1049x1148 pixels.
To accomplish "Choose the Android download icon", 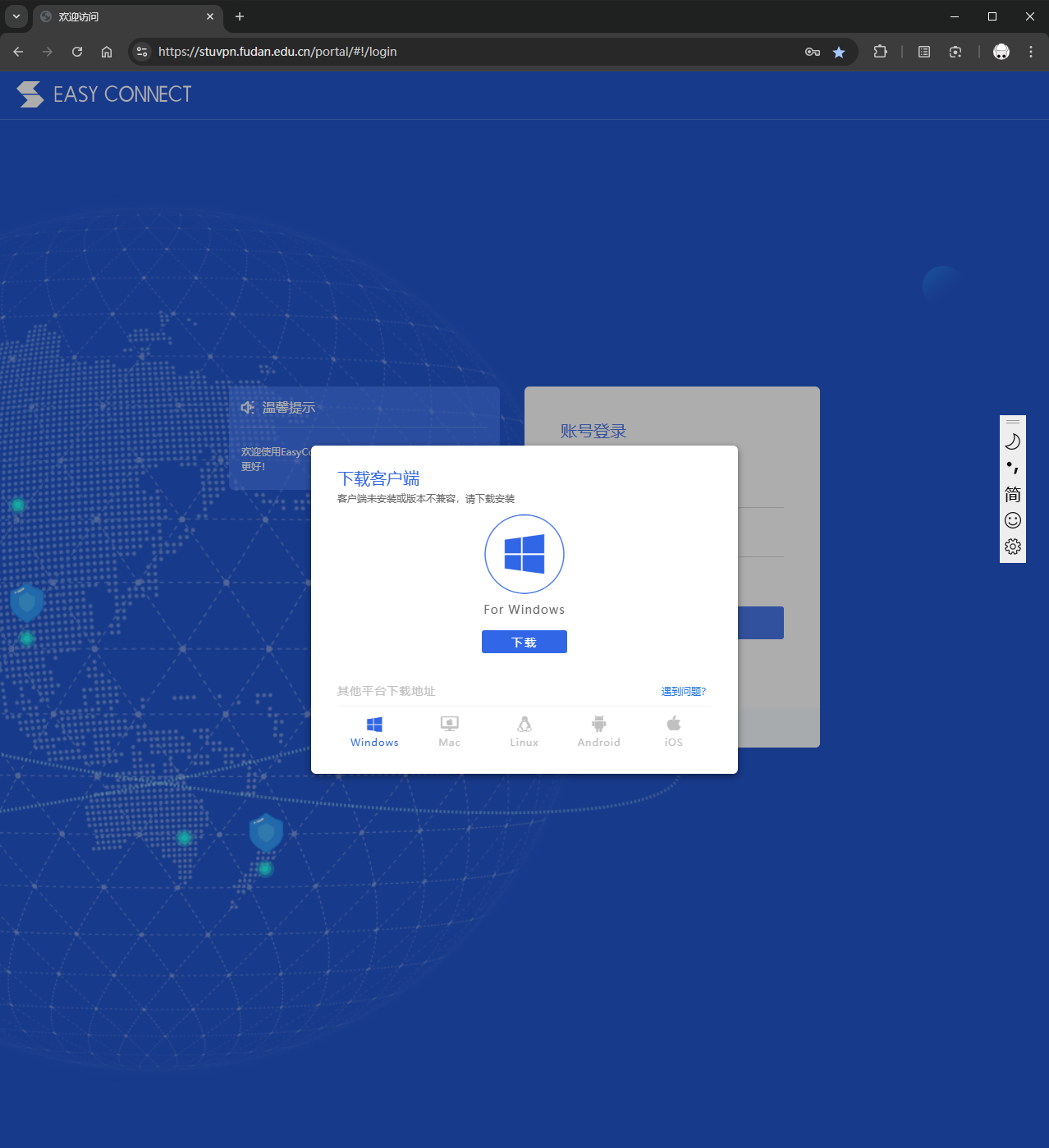I will click(598, 725).
